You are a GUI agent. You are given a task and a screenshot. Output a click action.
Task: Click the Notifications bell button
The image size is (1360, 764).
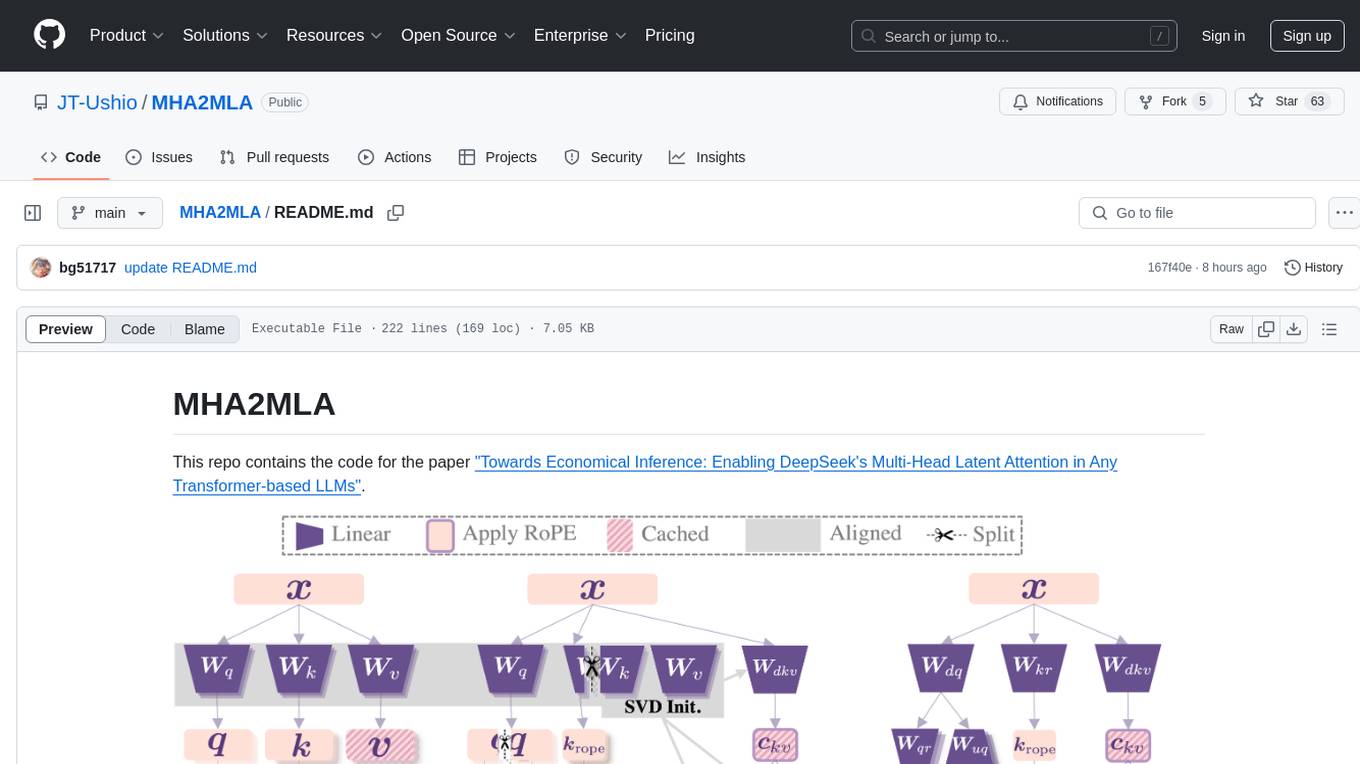[1058, 101]
